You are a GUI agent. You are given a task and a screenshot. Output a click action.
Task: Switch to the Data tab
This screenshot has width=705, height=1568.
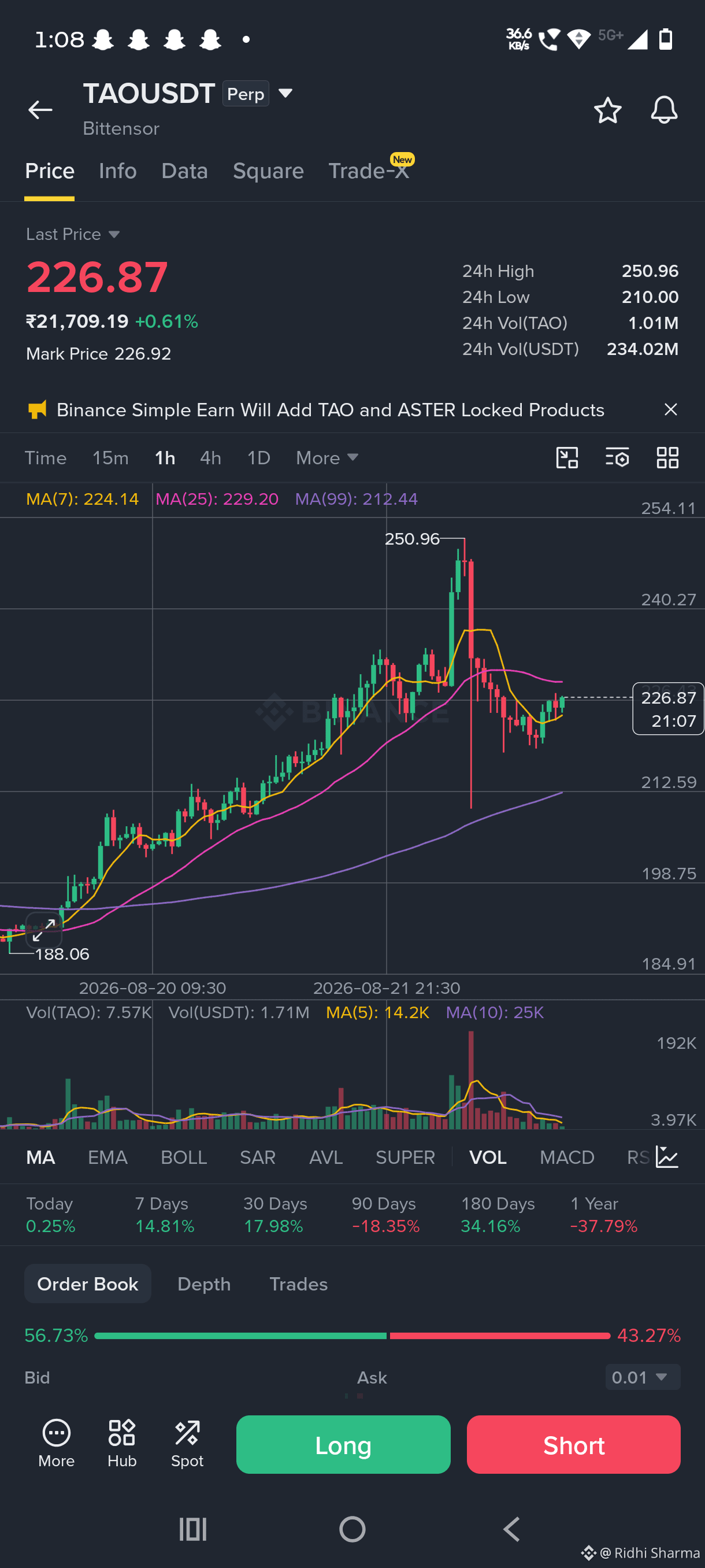(184, 171)
